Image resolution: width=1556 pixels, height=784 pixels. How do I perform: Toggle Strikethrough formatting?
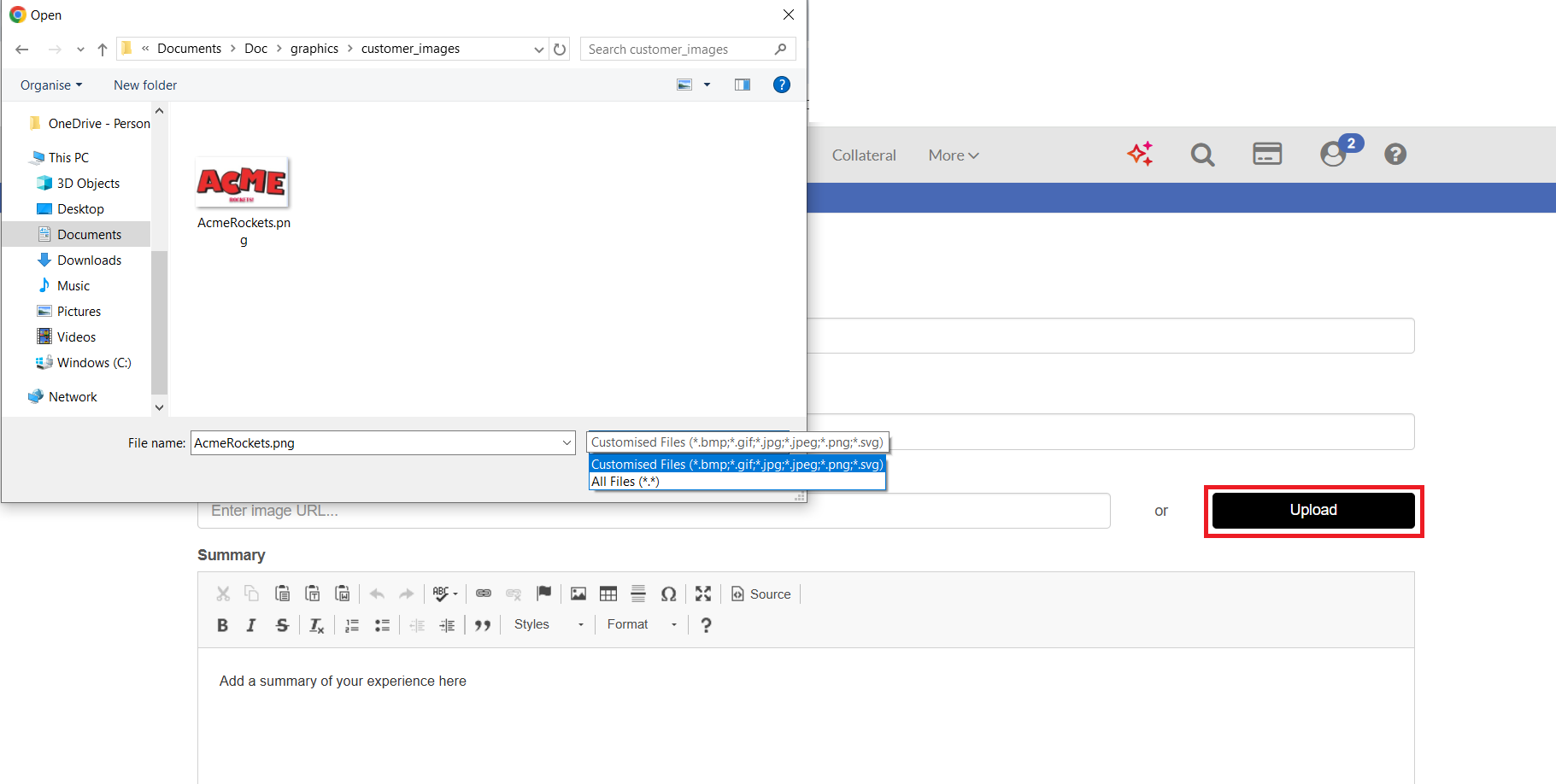pyautogui.click(x=282, y=625)
